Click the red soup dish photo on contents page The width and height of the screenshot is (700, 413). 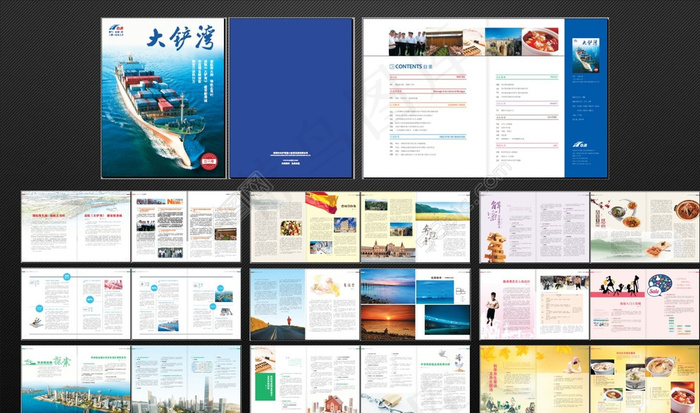tap(540, 41)
